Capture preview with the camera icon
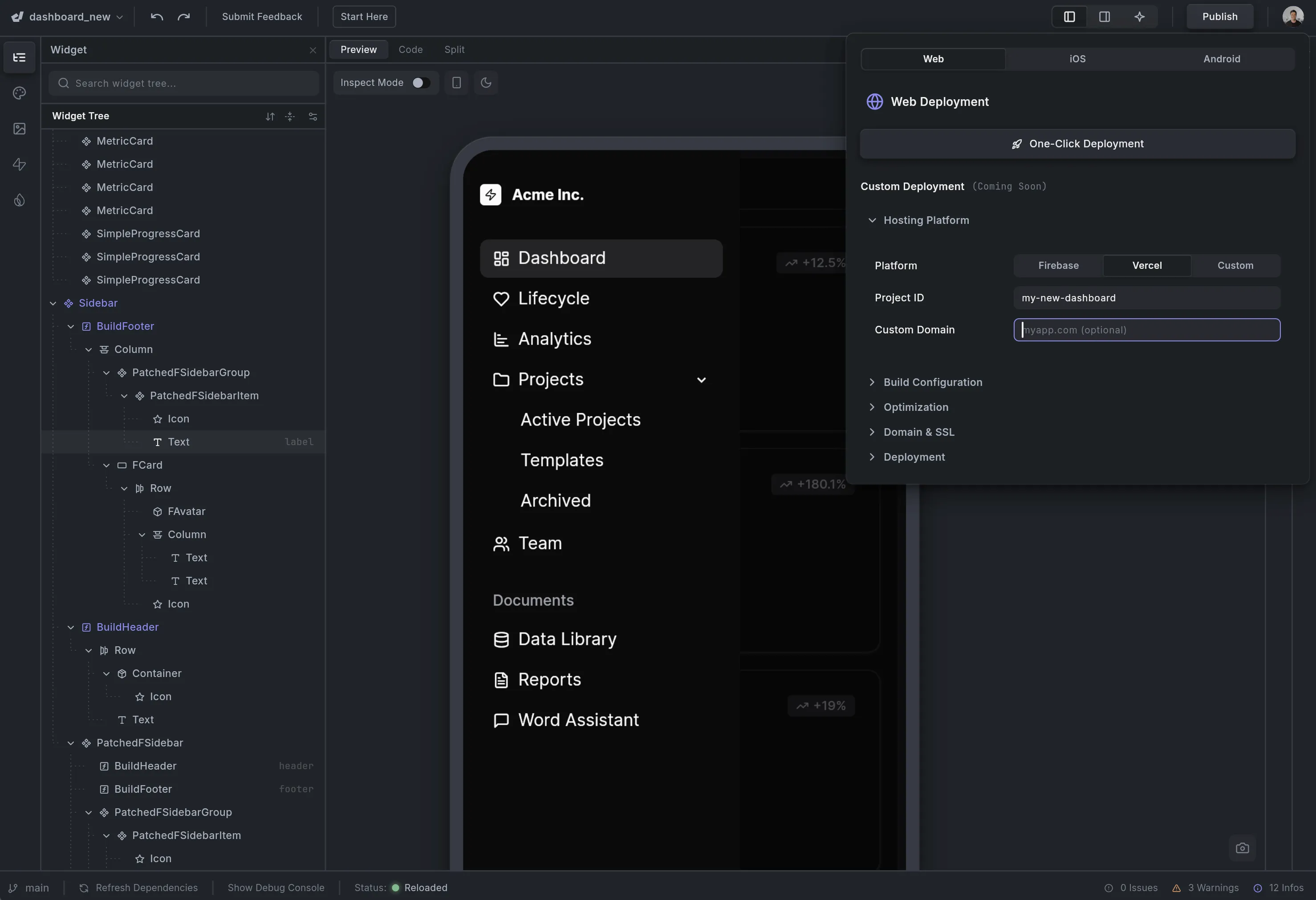This screenshot has height=900, width=1316. pos(1242,847)
